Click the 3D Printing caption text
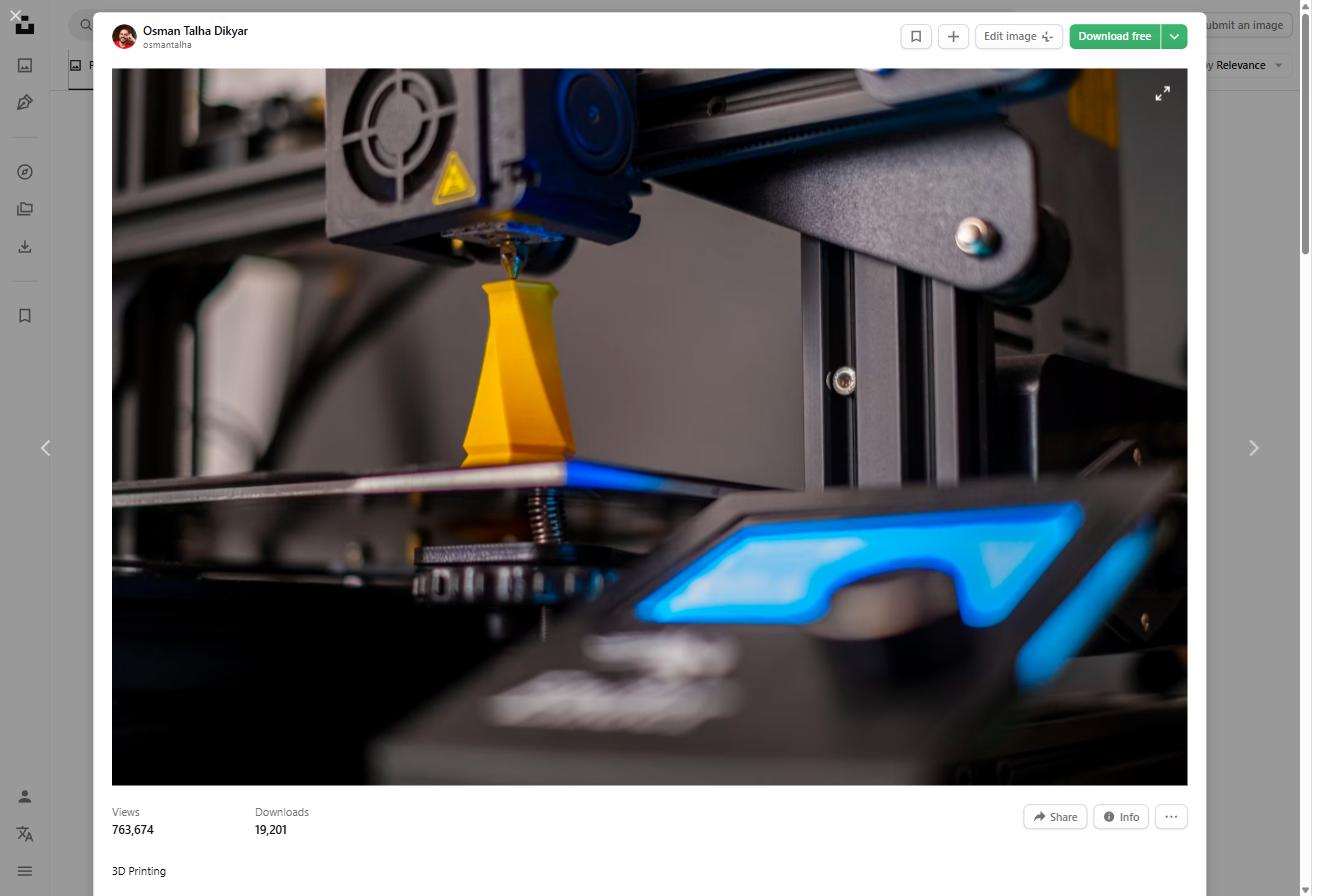 point(139,871)
